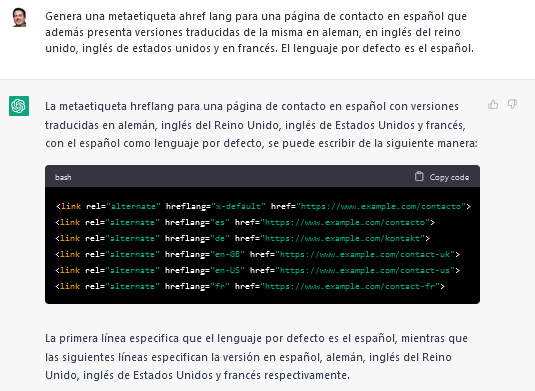The image size is (535, 391).
Task: Click the ChatGPT logo avatar
Action: 19,106
